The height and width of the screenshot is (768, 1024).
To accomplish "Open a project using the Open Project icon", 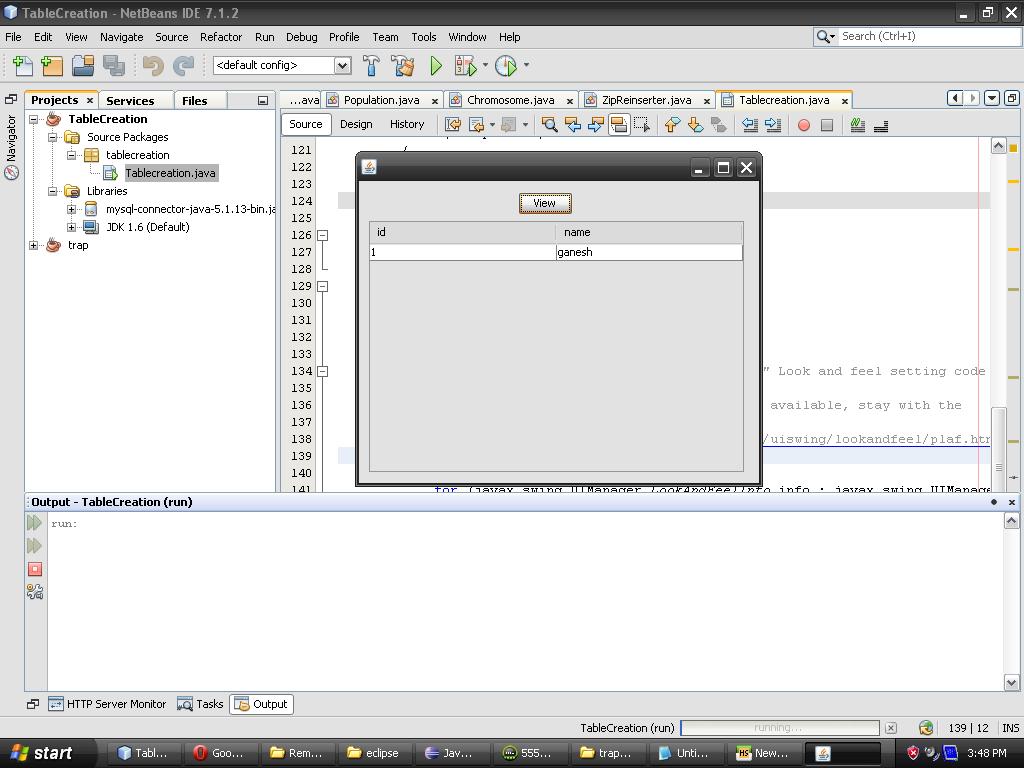I will tap(84, 65).
